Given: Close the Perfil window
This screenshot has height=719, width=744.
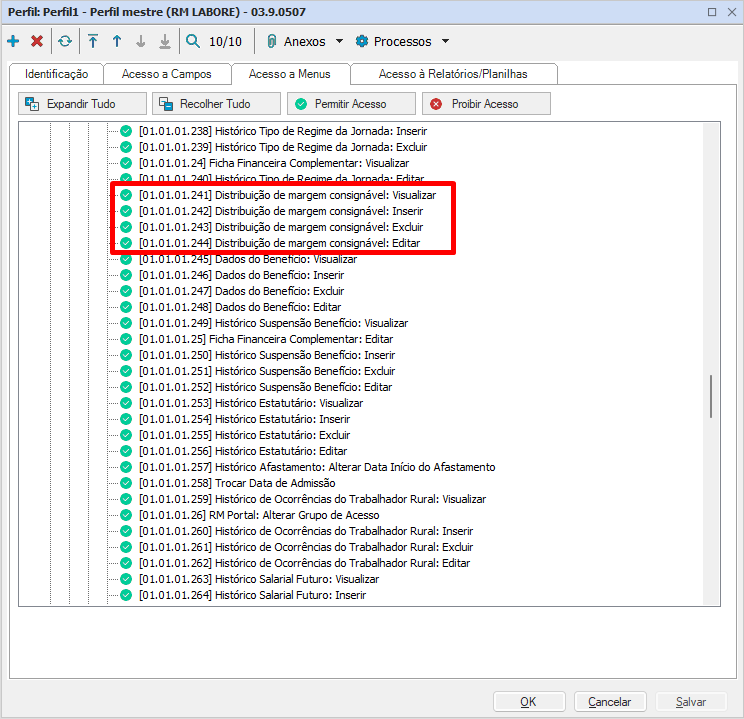Looking at the screenshot, I should click(x=732, y=12).
